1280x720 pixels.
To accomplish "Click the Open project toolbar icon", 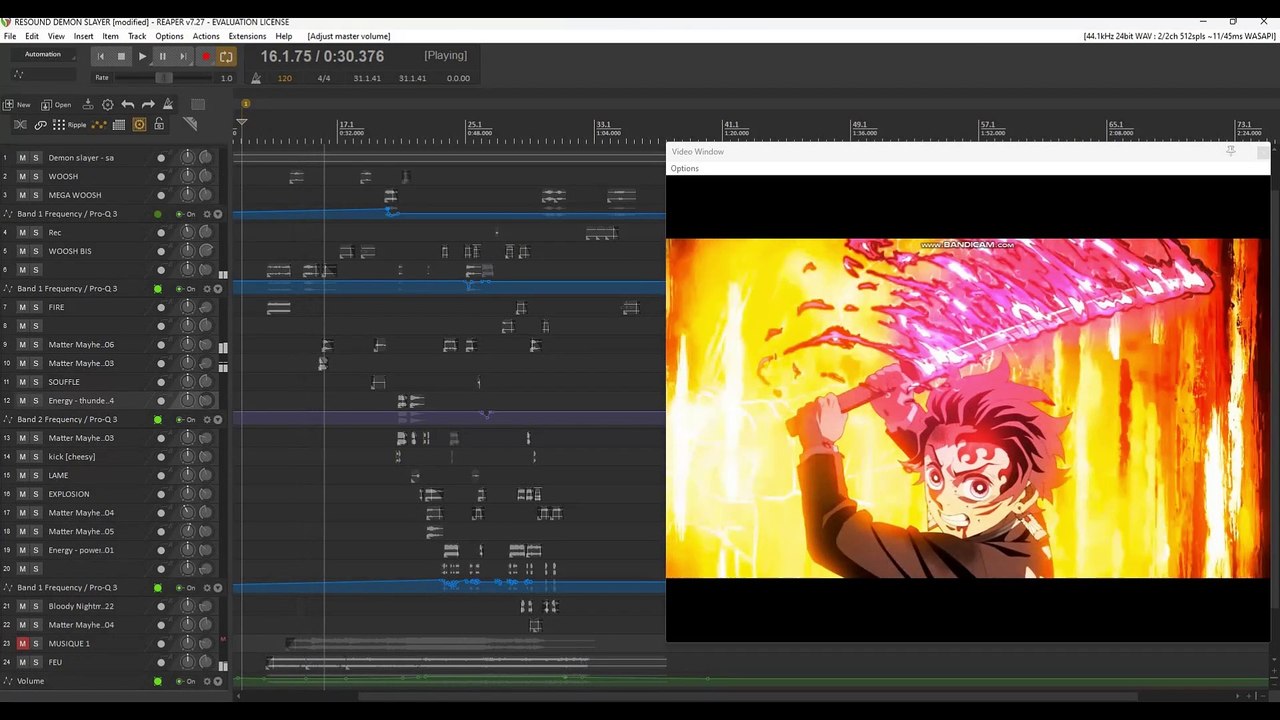I will coord(56,104).
